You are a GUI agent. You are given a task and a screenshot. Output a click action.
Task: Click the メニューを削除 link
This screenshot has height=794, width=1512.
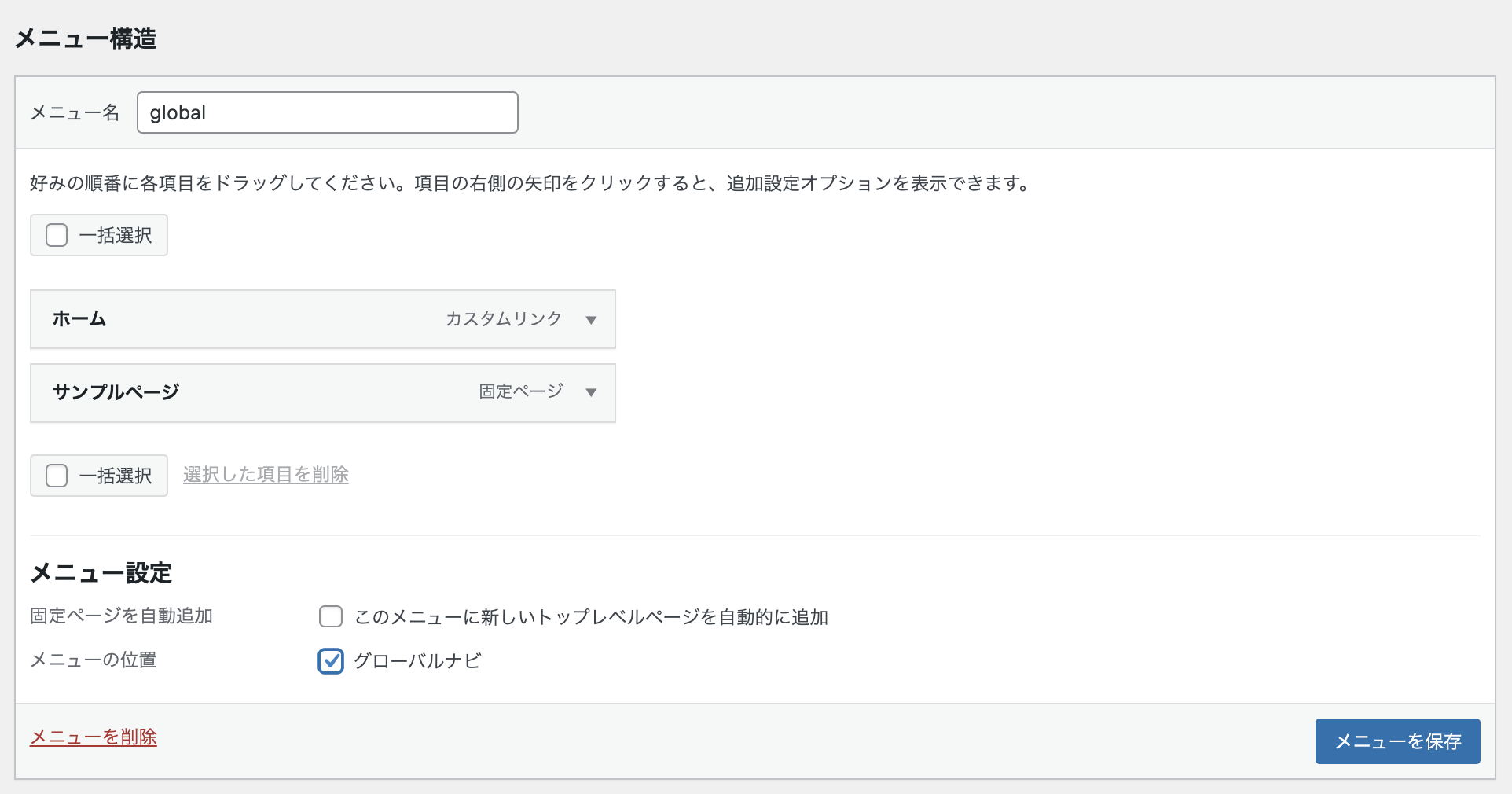94,737
